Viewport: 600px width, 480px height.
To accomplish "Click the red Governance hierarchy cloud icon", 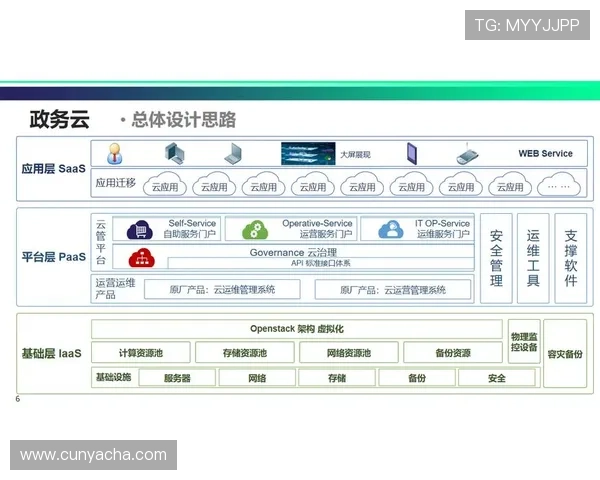I will (142, 258).
